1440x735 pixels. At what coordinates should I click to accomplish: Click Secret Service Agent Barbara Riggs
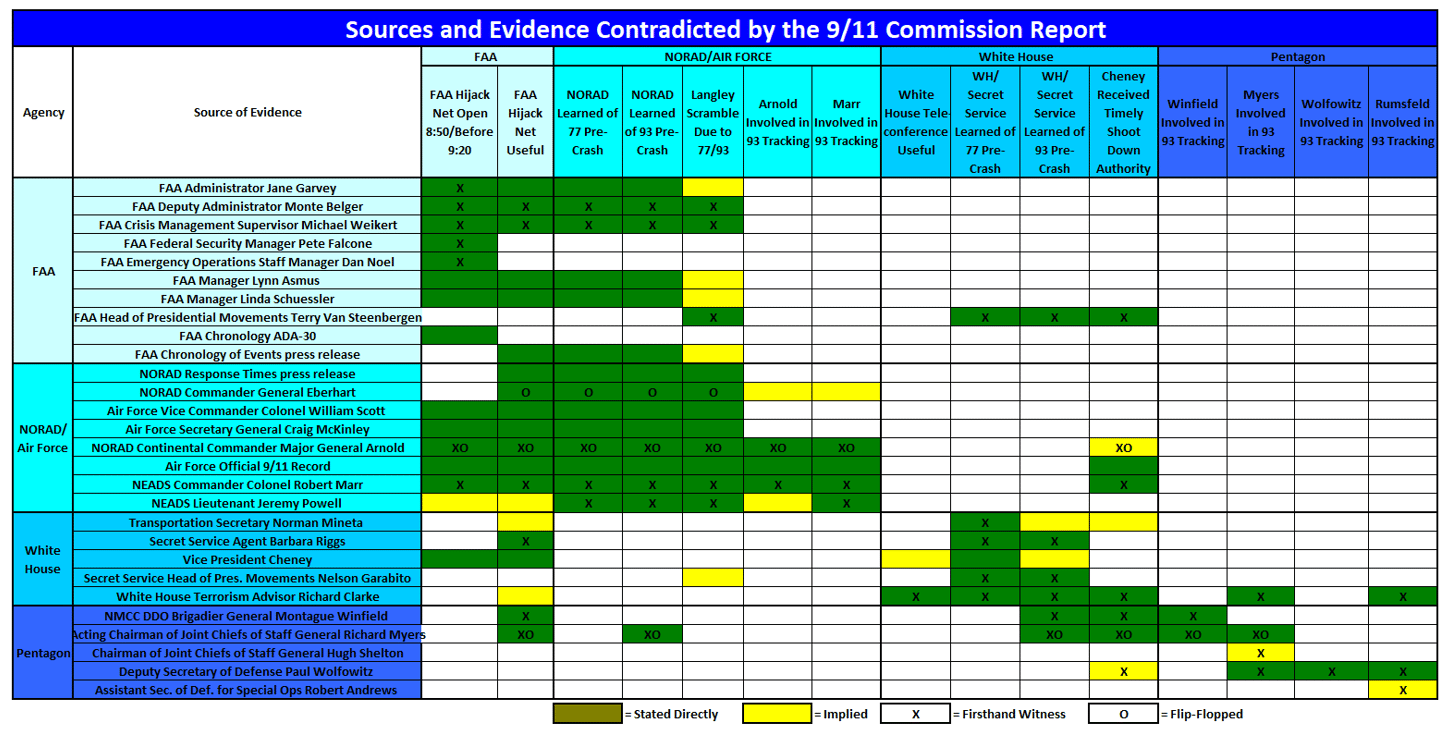(247, 541)
